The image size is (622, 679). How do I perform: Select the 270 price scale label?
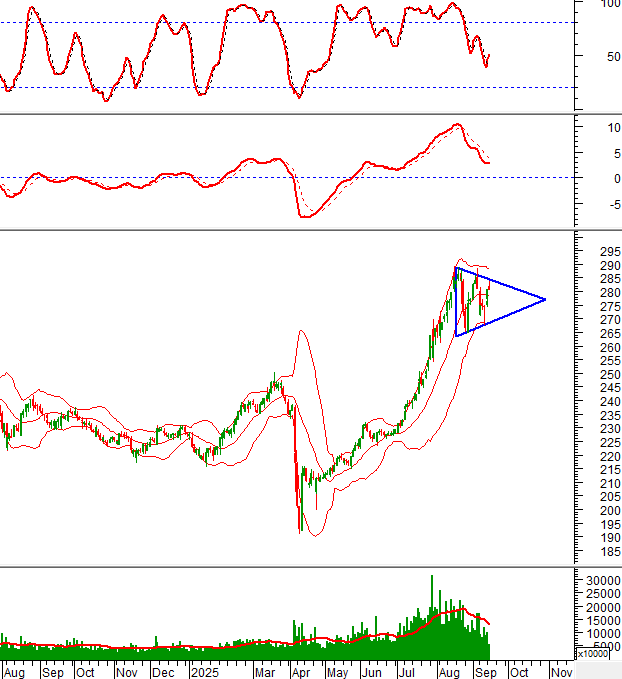click(610, 320)
